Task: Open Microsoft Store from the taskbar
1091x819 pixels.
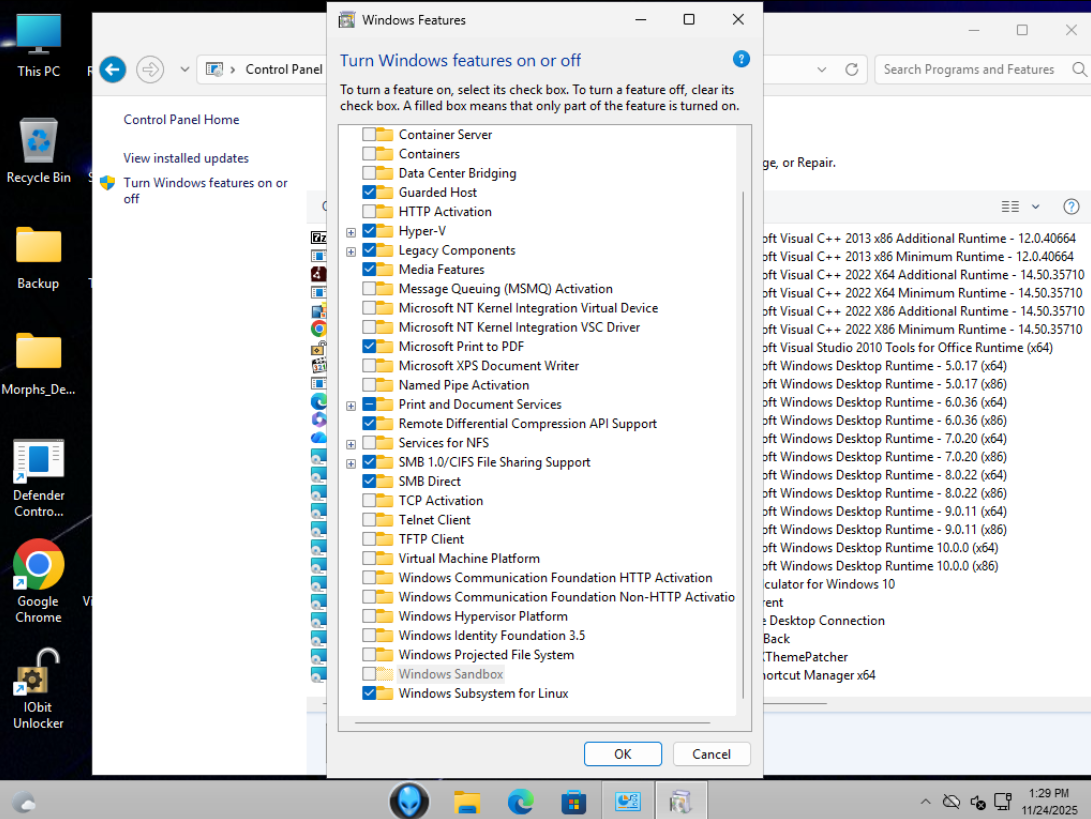Action: click(x=573, y=802)
